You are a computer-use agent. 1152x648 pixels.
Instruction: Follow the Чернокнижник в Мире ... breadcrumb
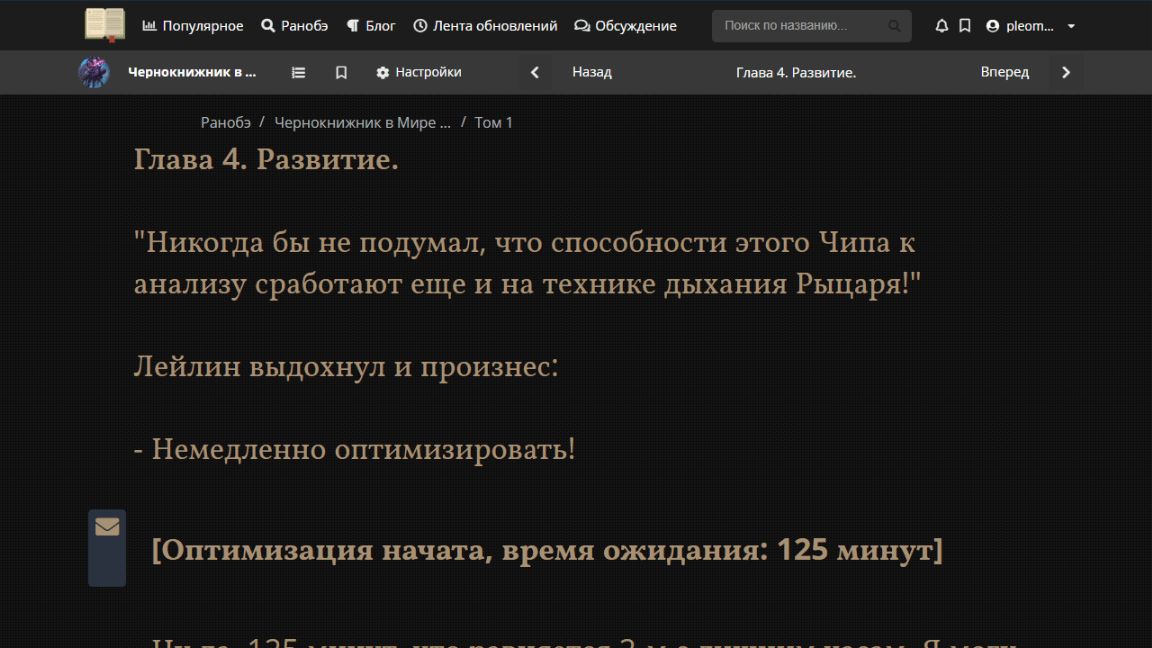point(362,123)
